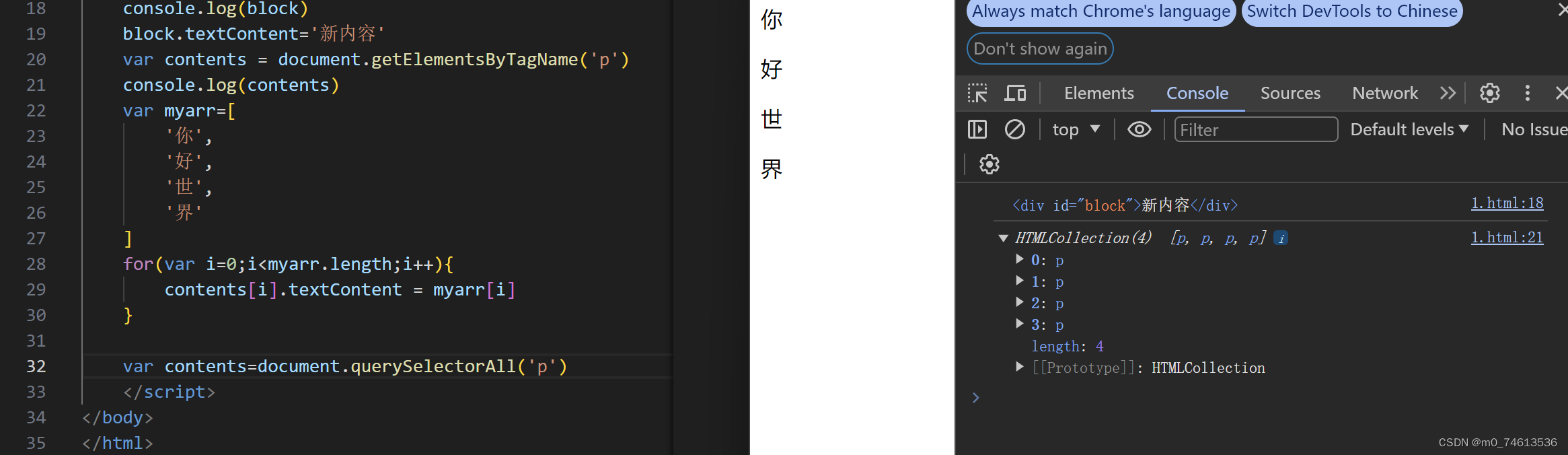Image resolution: width=1568 pixels, height=455 pixels.
Task: Expand item 2: p in collection
Action: click(1020, 302)
